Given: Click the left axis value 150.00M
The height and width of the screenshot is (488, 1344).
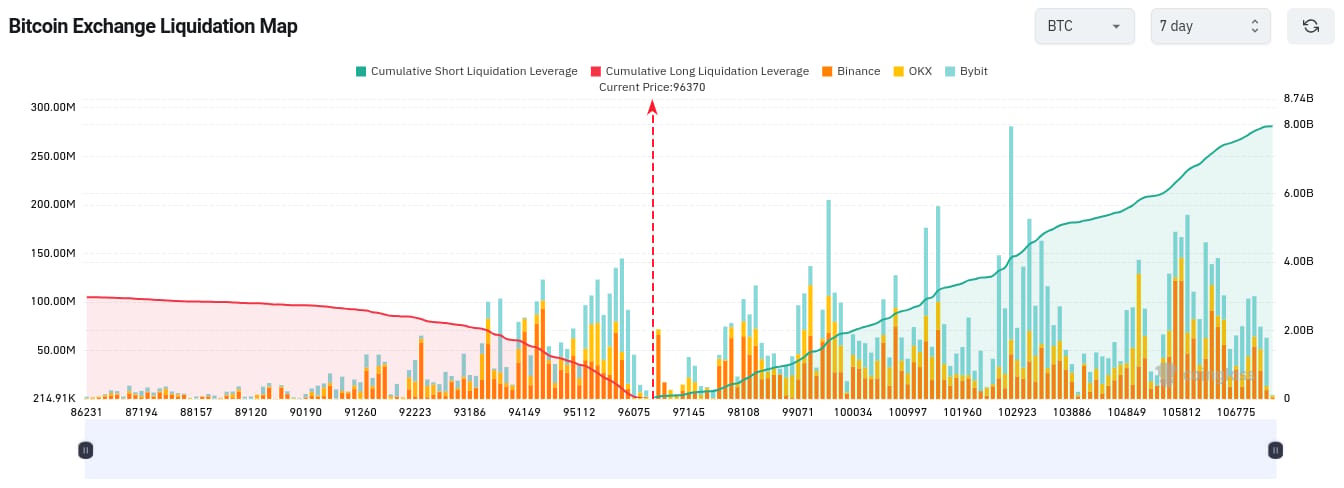Looking at the screenshot, I should point(53,253).
